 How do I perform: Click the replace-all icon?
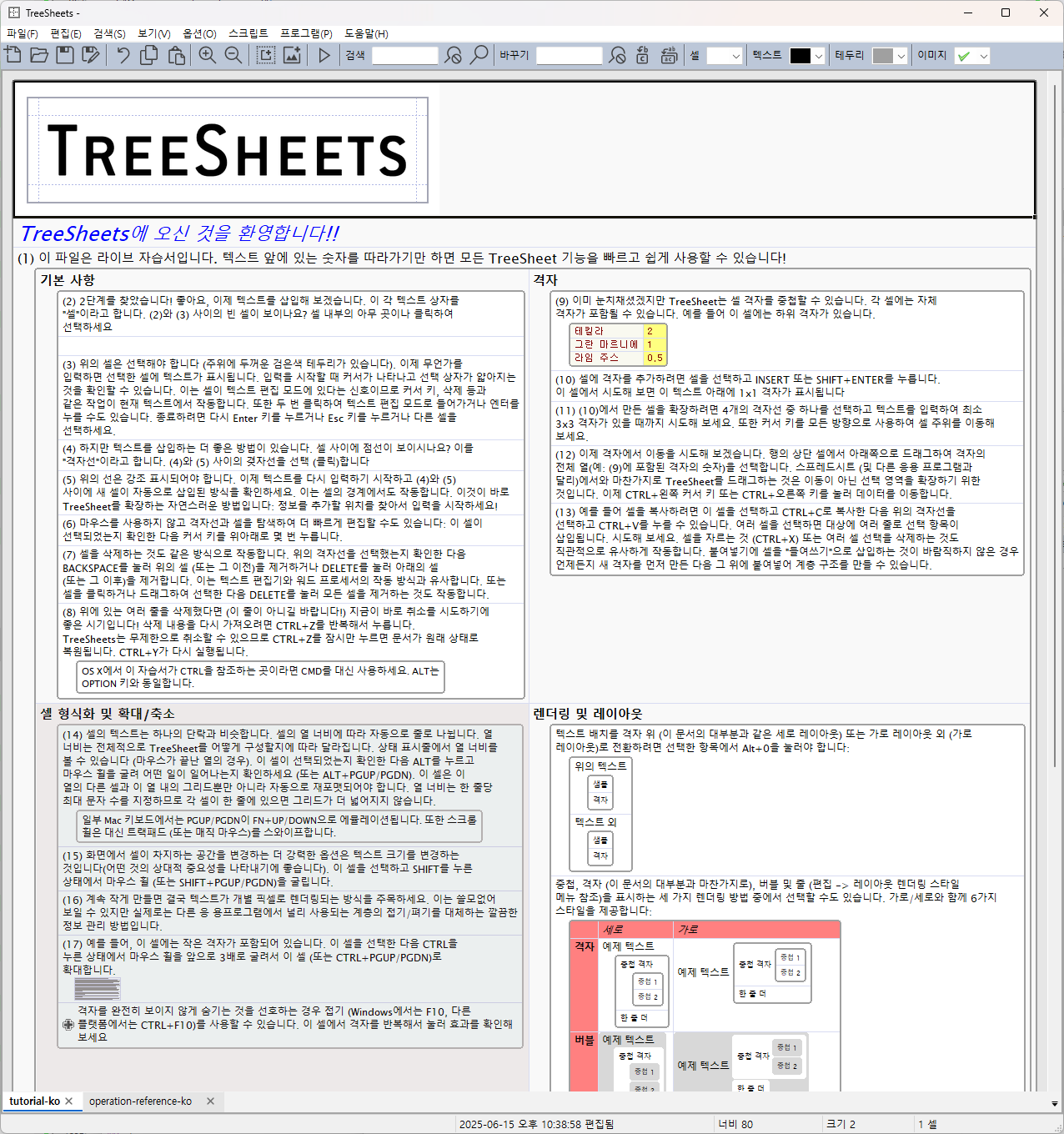click(x=669, y=55)
